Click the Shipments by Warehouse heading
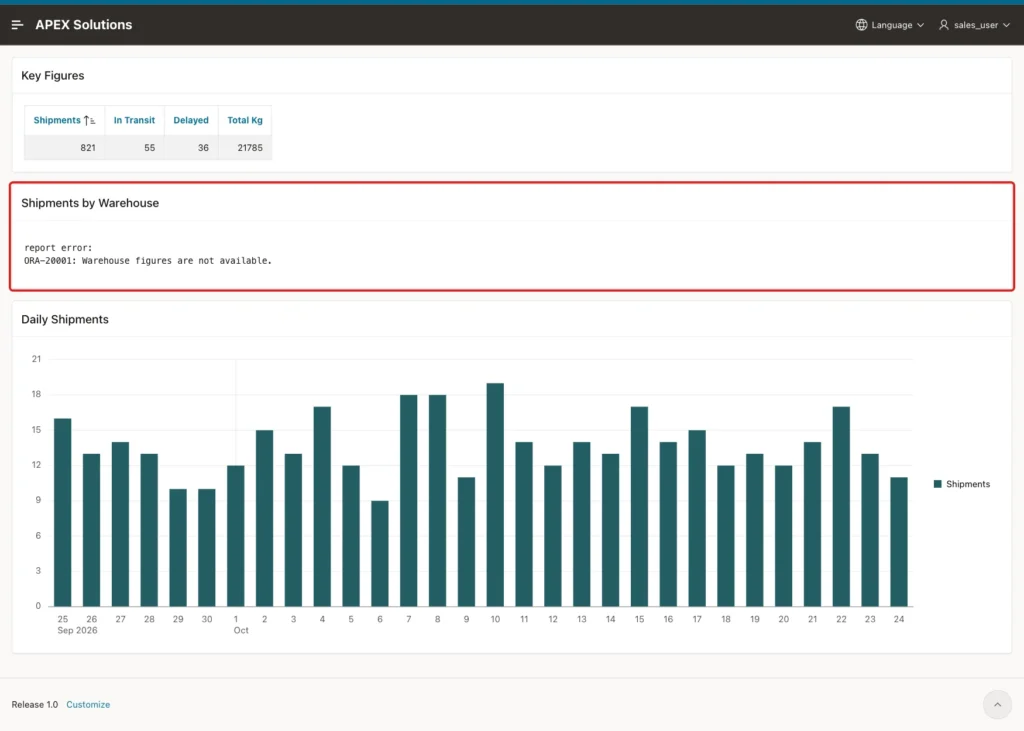 pyautogui.click(x=90, y=203)
